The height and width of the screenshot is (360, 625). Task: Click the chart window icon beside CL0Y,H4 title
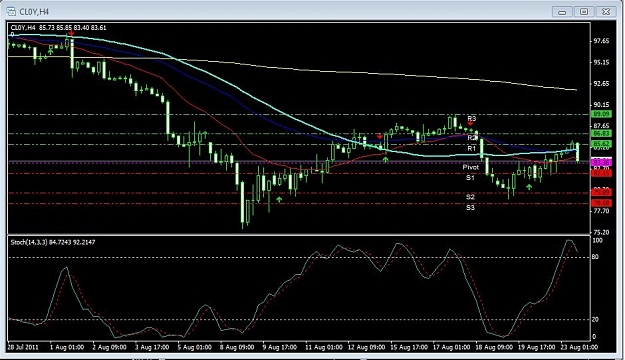11,12
